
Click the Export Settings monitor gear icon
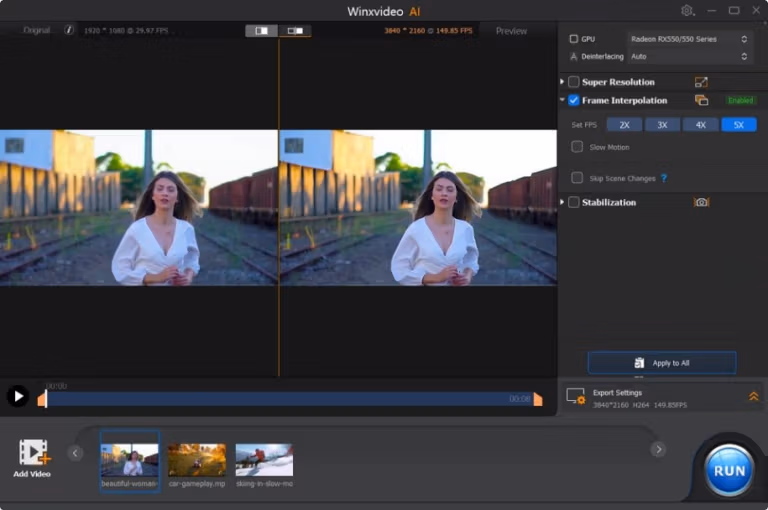[x=576, y=396]
